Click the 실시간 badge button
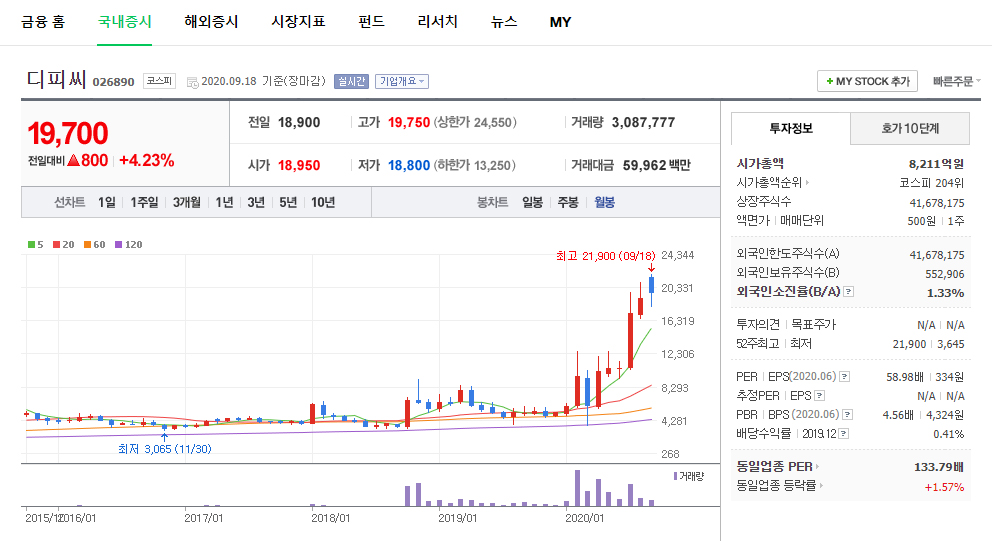 point(351,81)
